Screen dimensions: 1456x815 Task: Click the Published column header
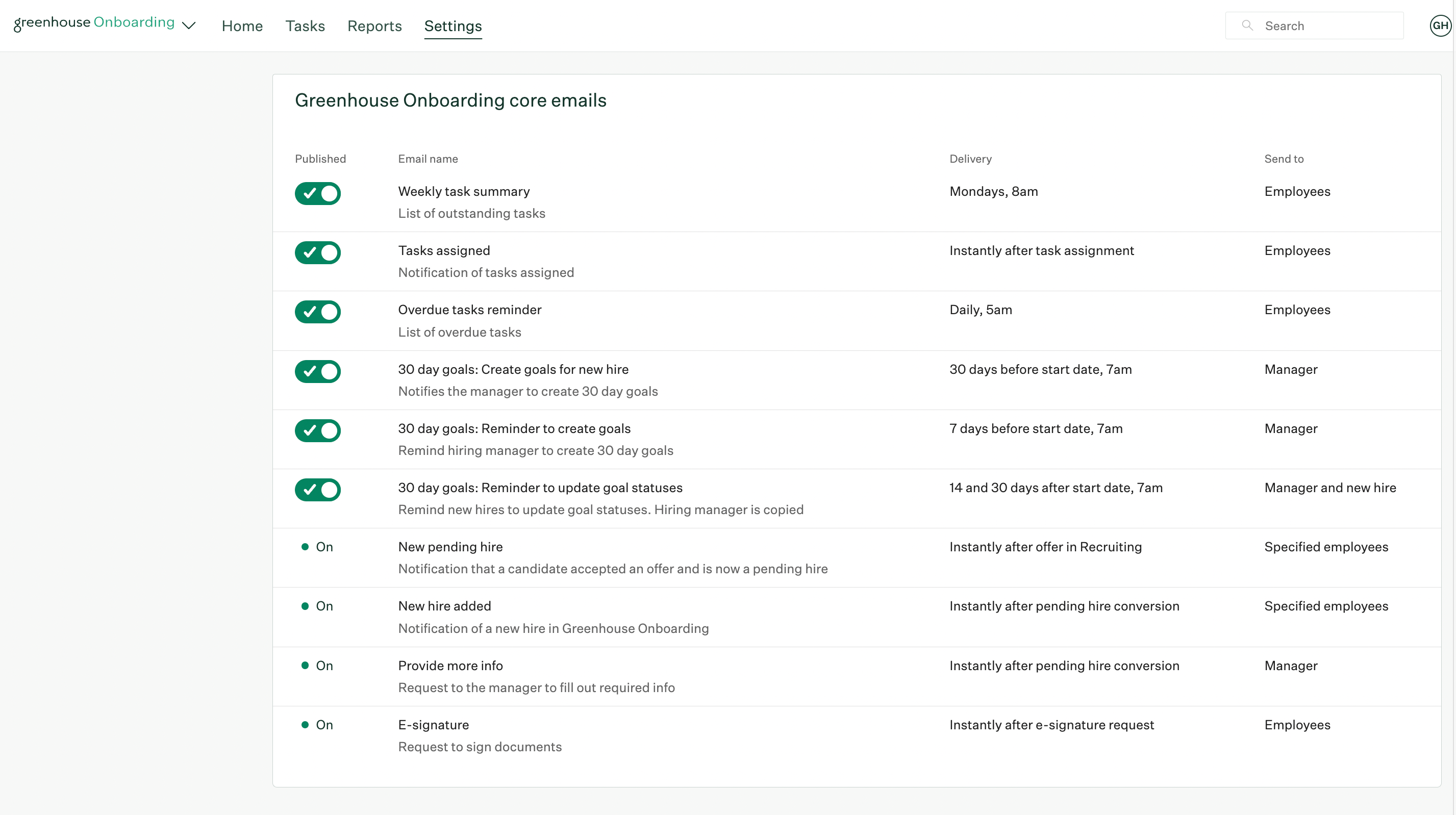tap(320, 159)
